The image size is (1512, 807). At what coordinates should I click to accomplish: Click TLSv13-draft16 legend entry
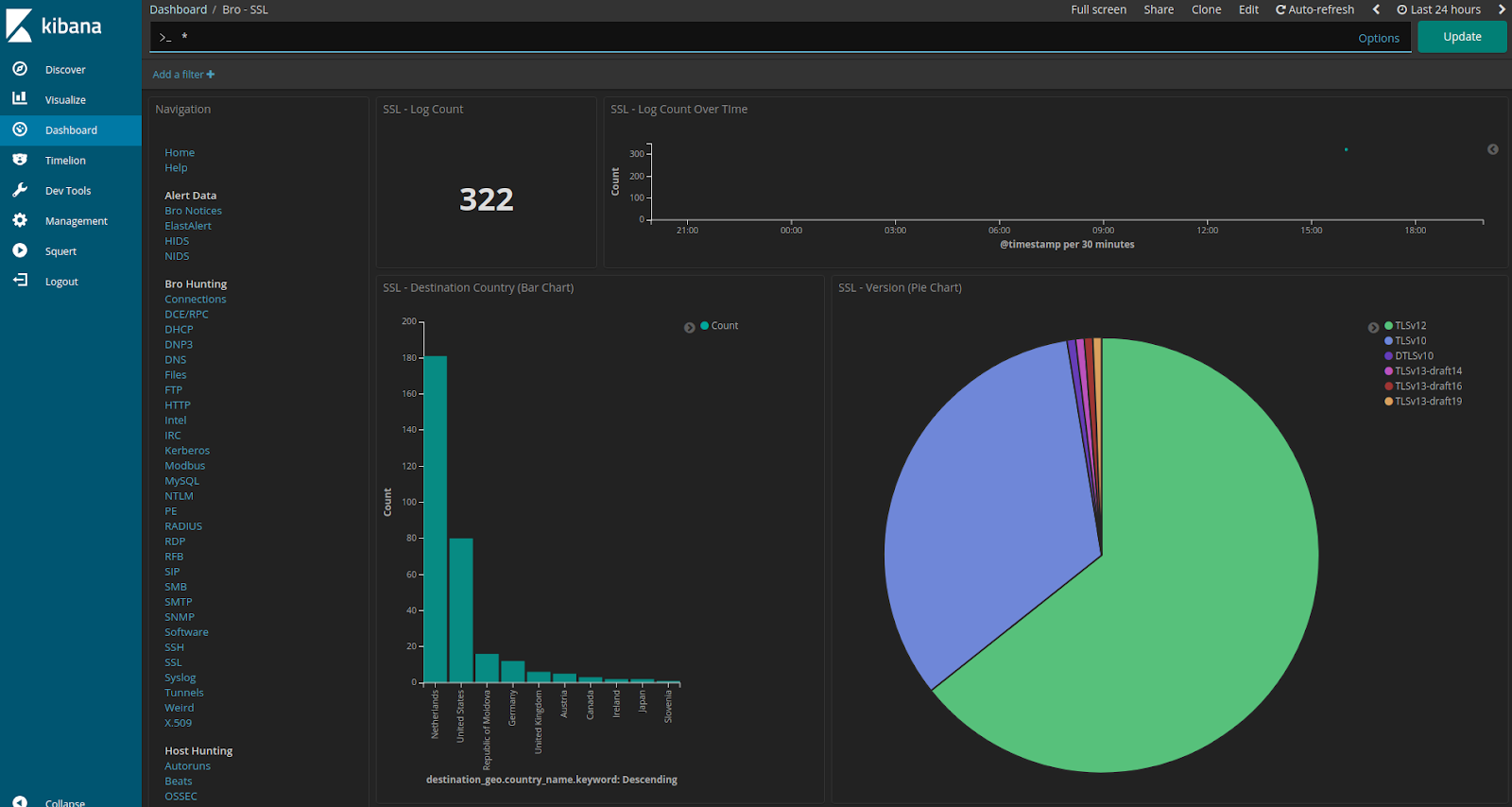[1423, 386]
